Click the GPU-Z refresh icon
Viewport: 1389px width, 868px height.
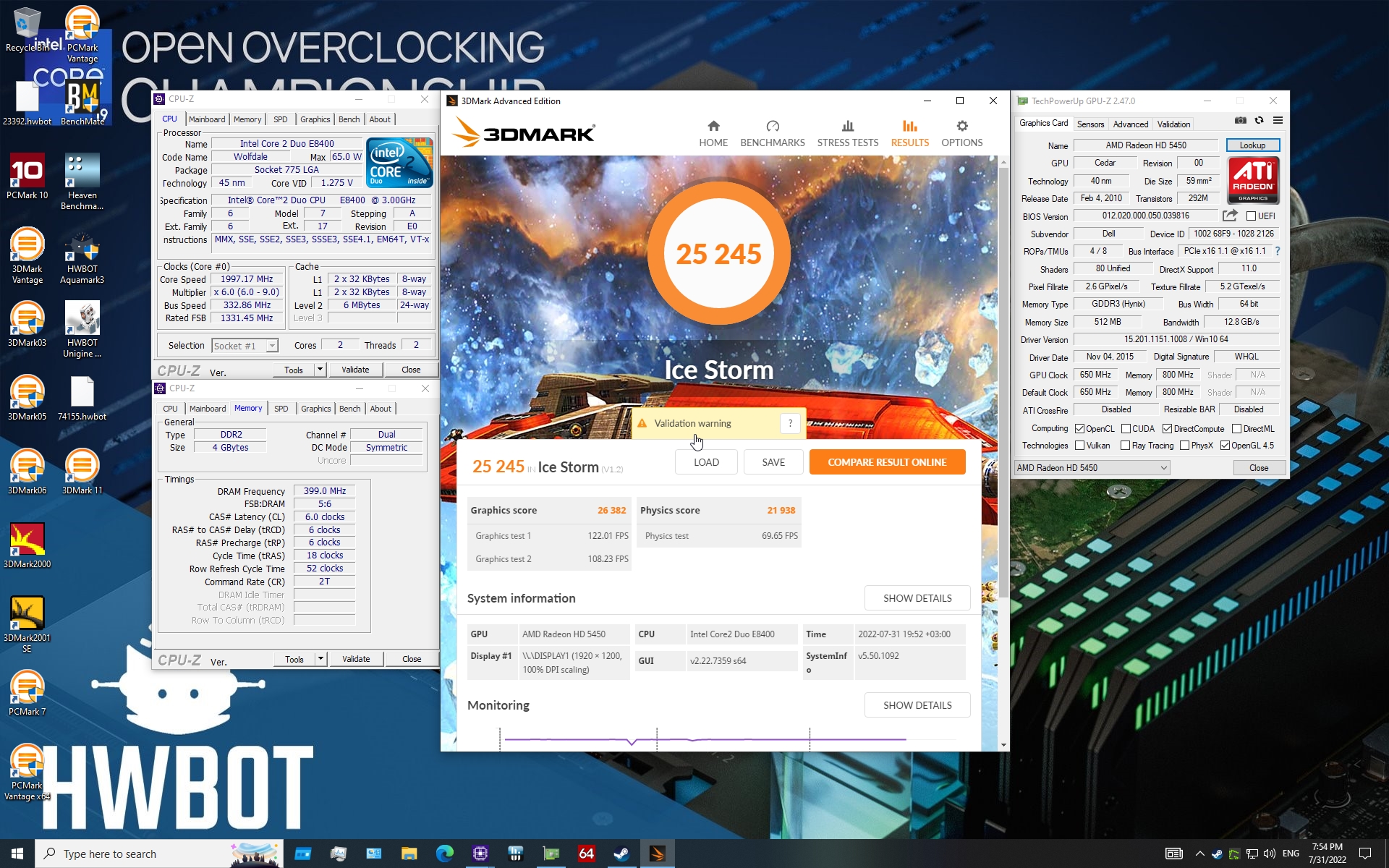point(1259,120)
